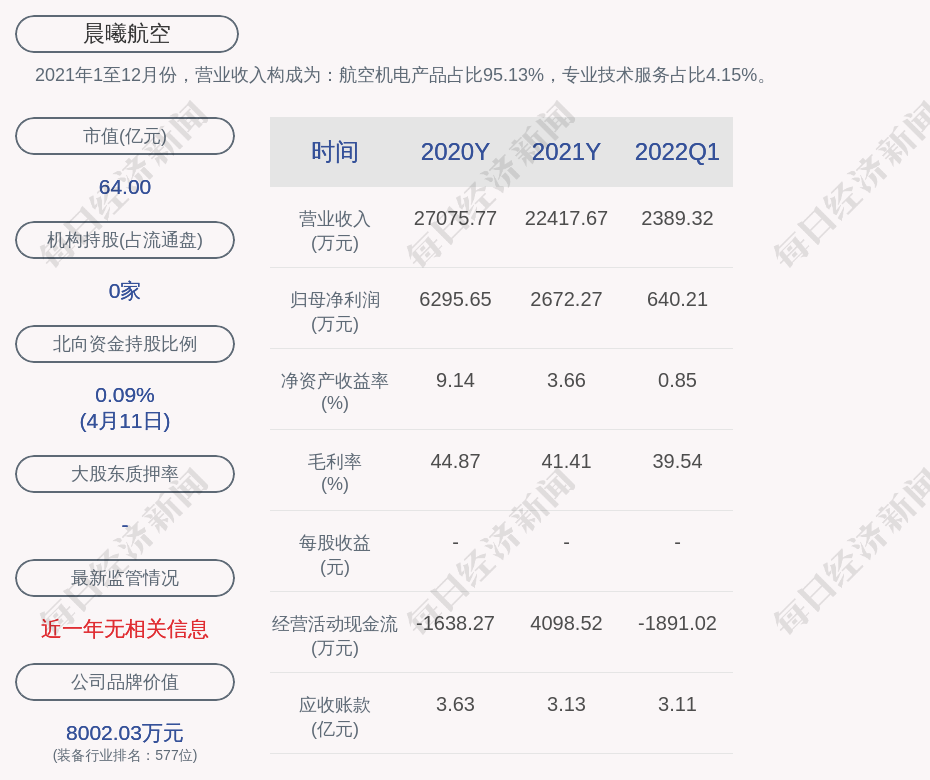Select the 0.09% northbound holding value
930x780 pixels.
pyautogui.click(x=125, y=395)
